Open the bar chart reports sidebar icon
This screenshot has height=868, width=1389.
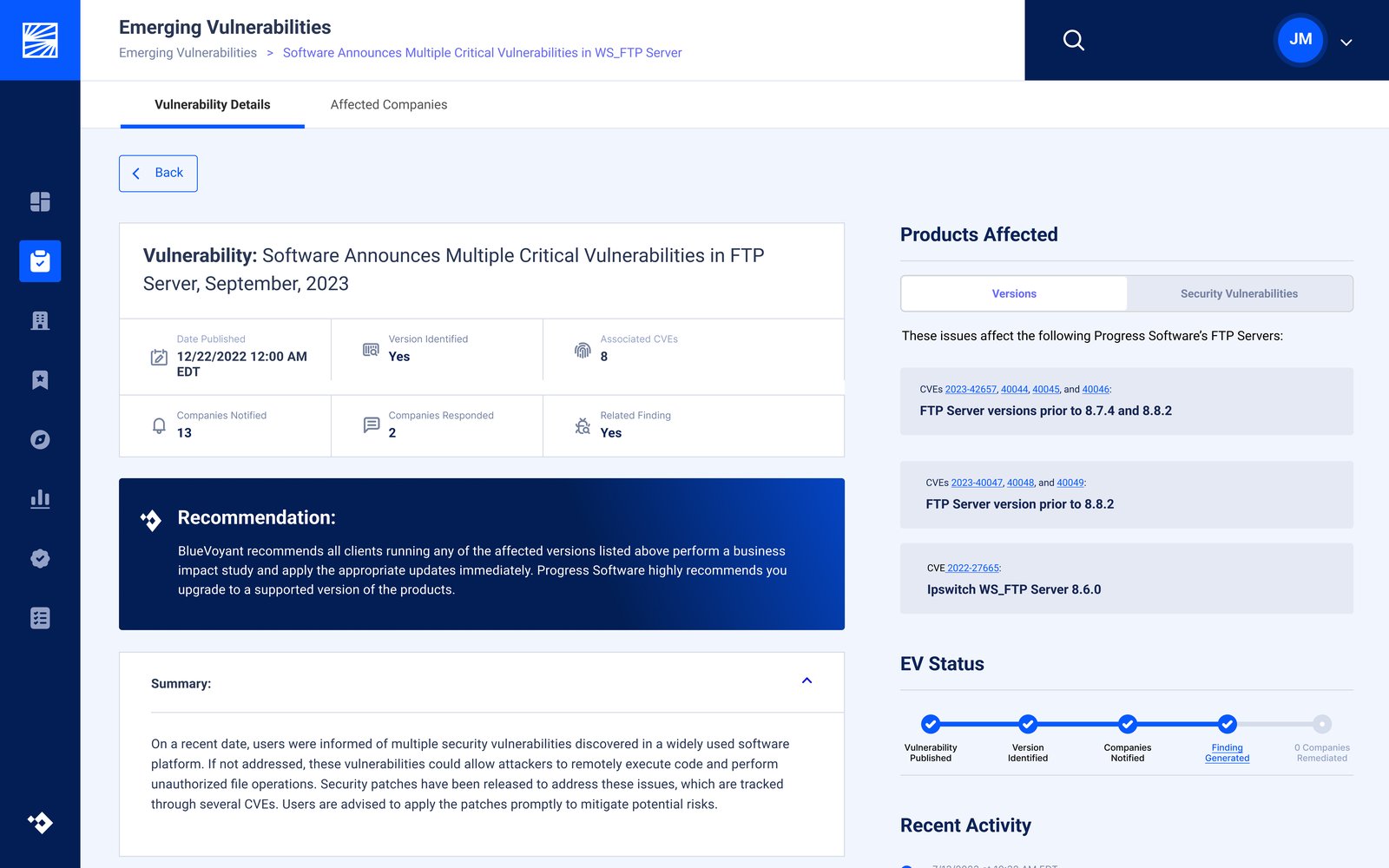coord(40,498)
